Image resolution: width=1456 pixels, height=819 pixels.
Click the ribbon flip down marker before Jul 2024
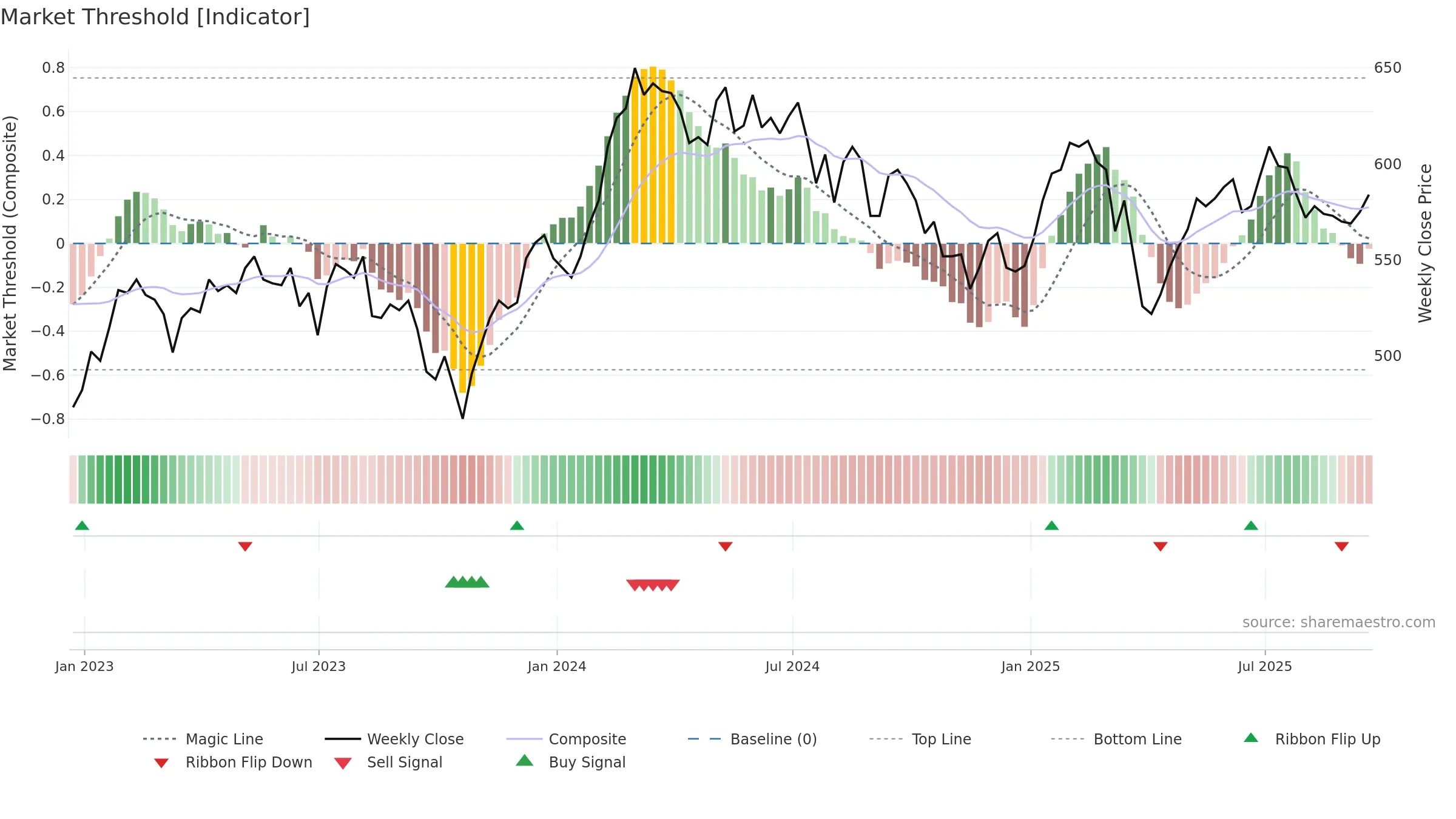(726, 547)
